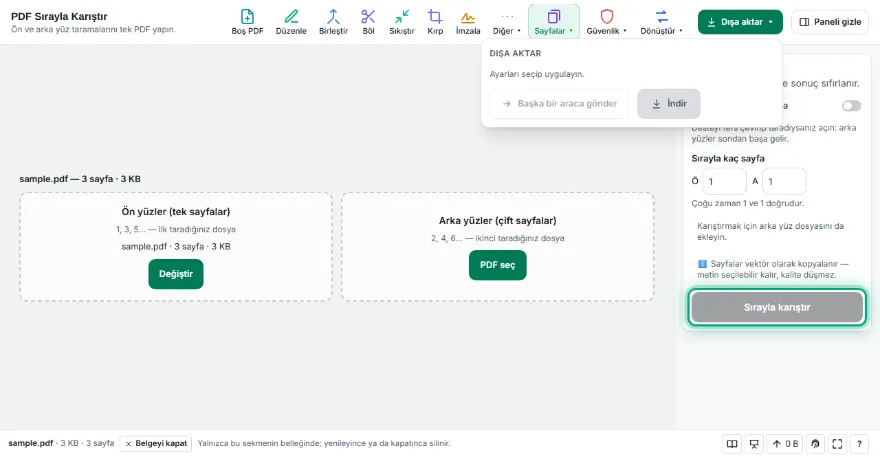Click the Ön yüzler (tek sayfalar) heading
Viewport: 880px width, 457px height.
(176, 212)
